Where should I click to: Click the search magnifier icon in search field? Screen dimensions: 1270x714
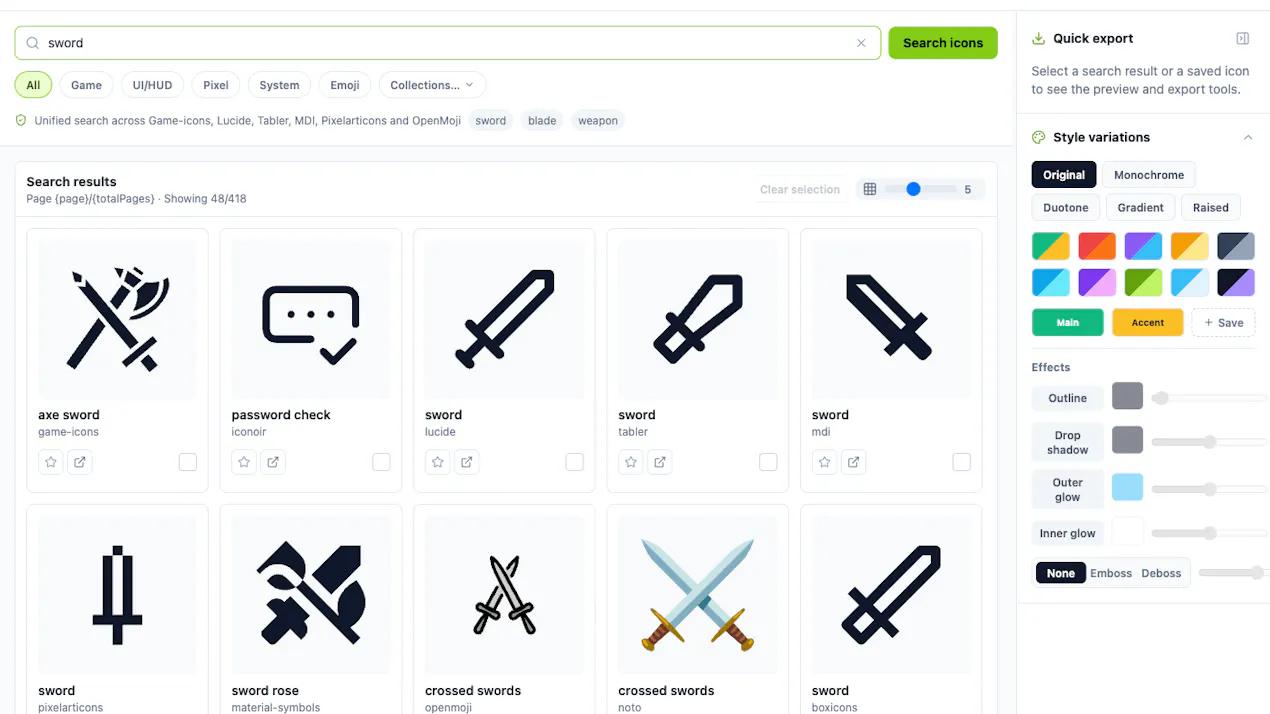click(x=32, y=43)
